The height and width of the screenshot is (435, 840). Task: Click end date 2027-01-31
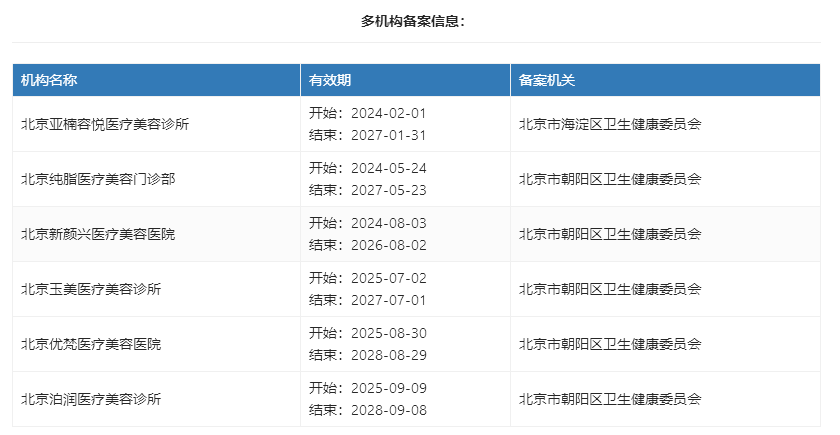tap(388, 136)
